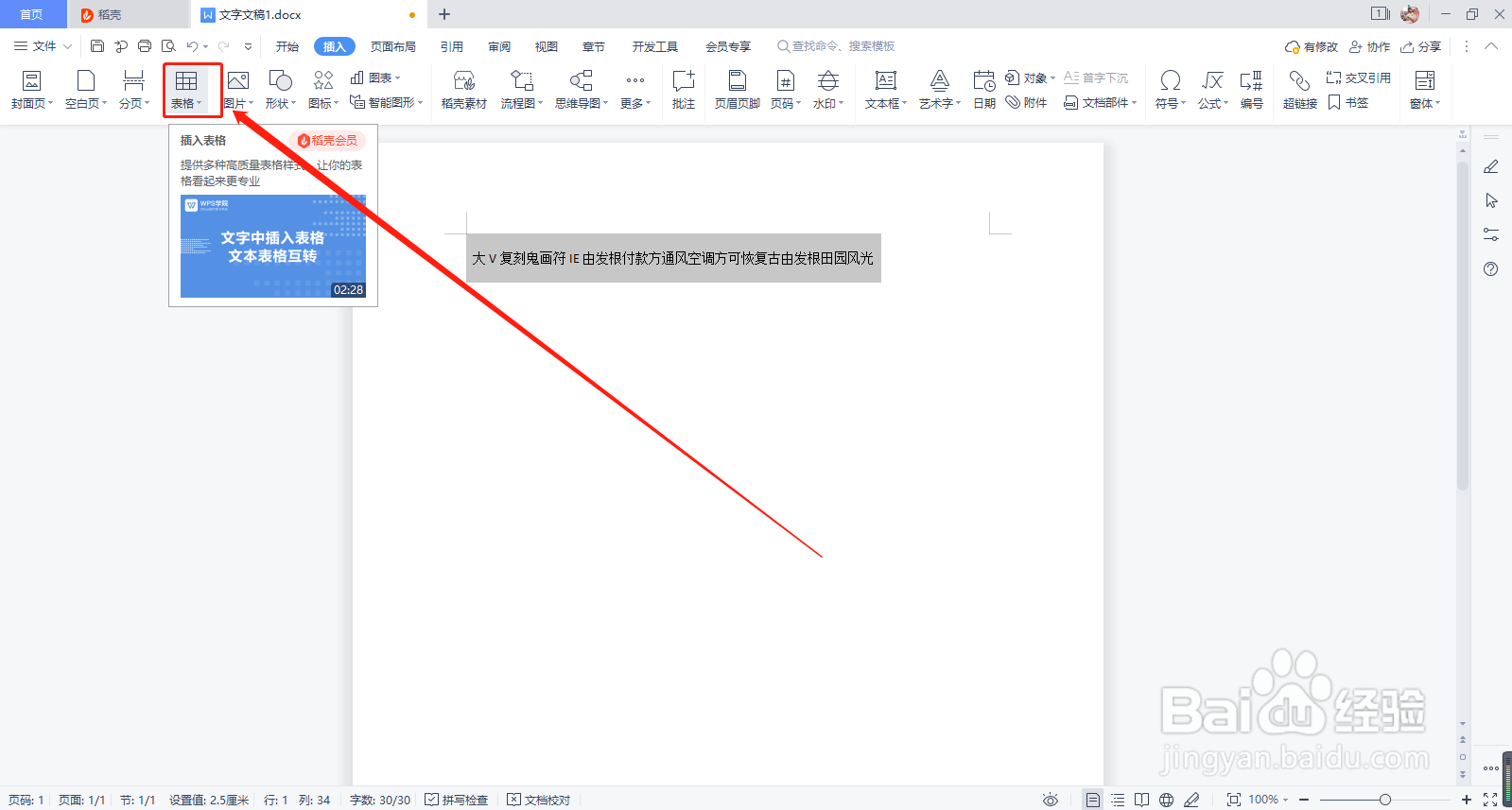Open the 审阅 review tab
The height and width of the screenshot is (810, 1512).
(x=499, y=46)
